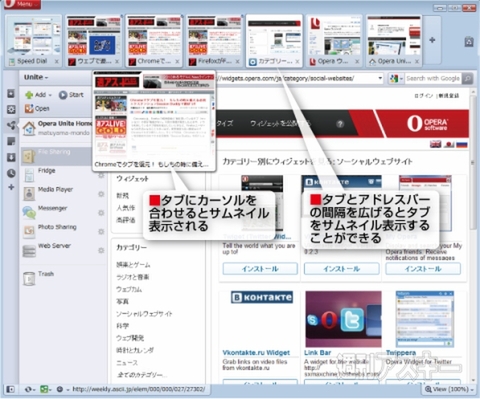Open the ニュース category link
This screenshot has width=480, height=399.
click(x=127, y=363)
